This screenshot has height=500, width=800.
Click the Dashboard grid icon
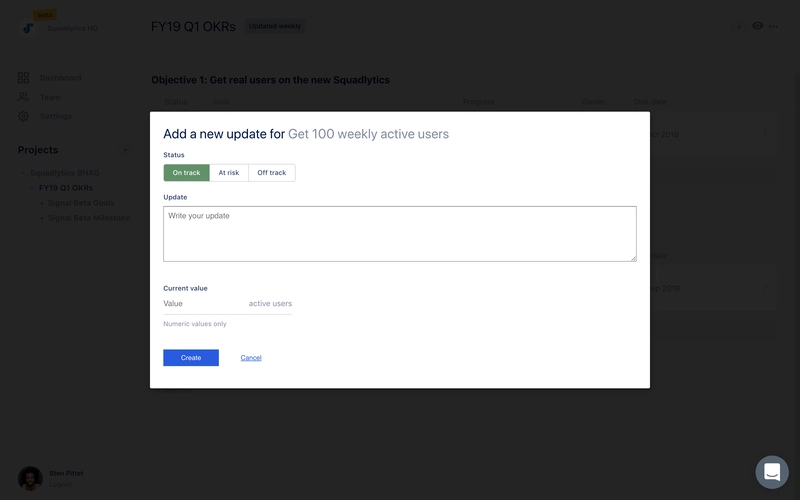23,78
